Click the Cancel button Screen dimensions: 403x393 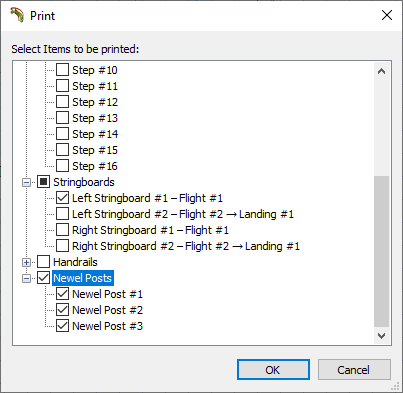354,370
